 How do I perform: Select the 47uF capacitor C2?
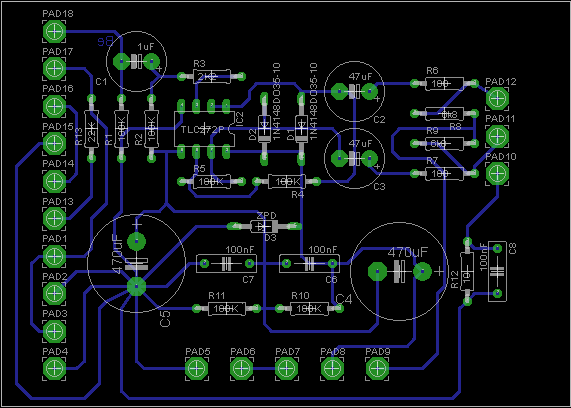click(x=354, y=91)
